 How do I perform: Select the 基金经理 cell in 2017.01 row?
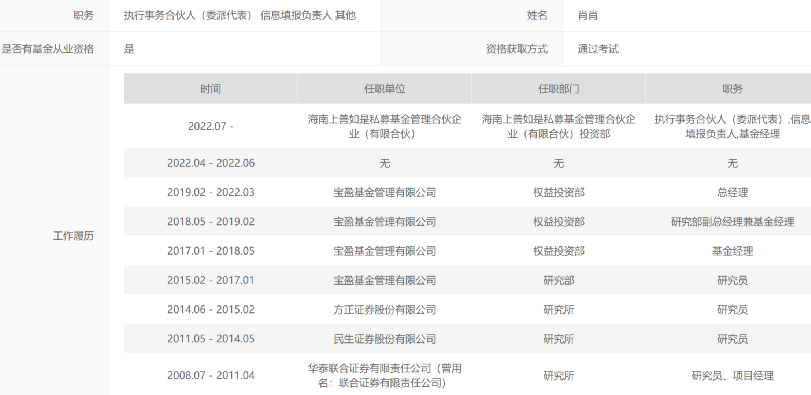tap(732, 251)
